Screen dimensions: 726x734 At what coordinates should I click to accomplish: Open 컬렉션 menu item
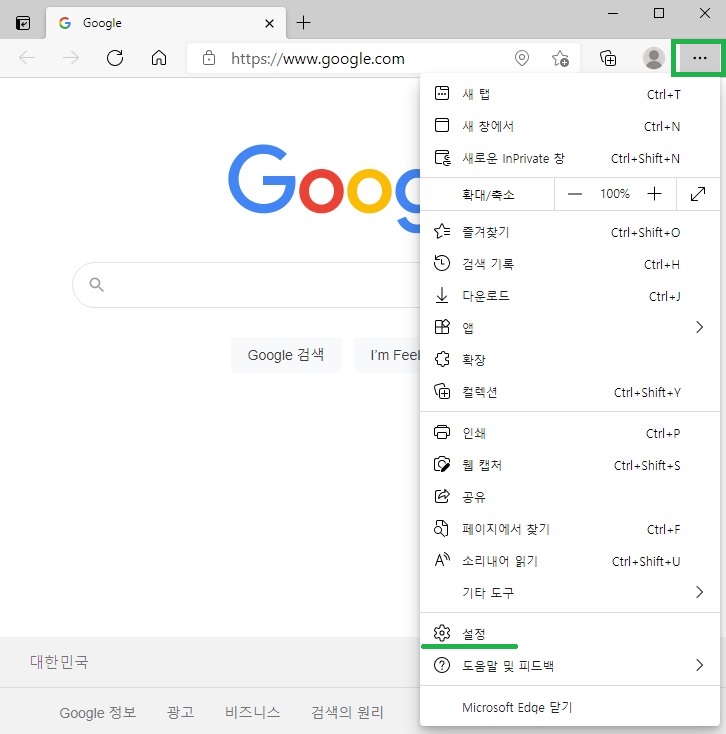(570, 392)
